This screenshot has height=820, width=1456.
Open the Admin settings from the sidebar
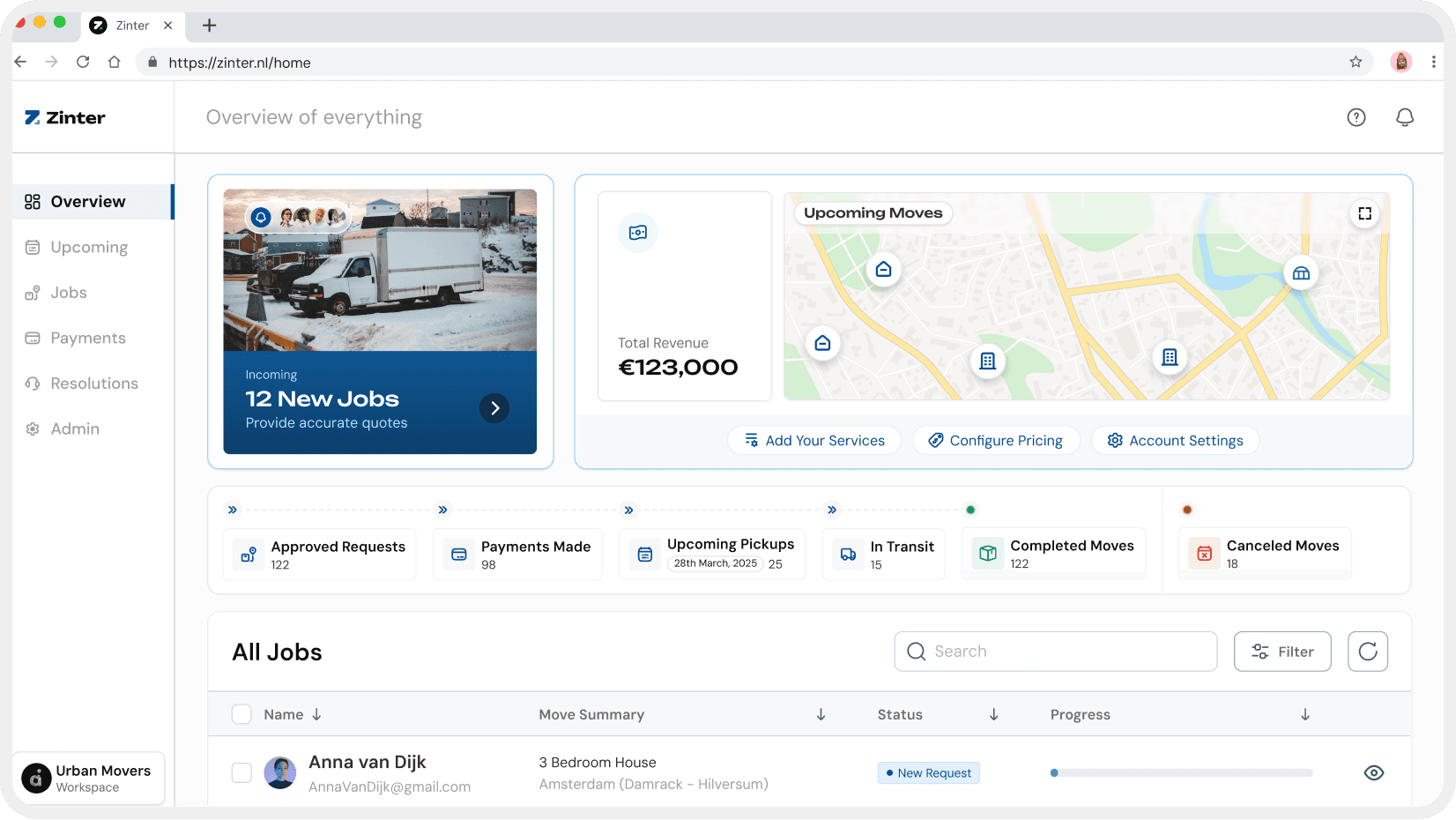[76, 429]
